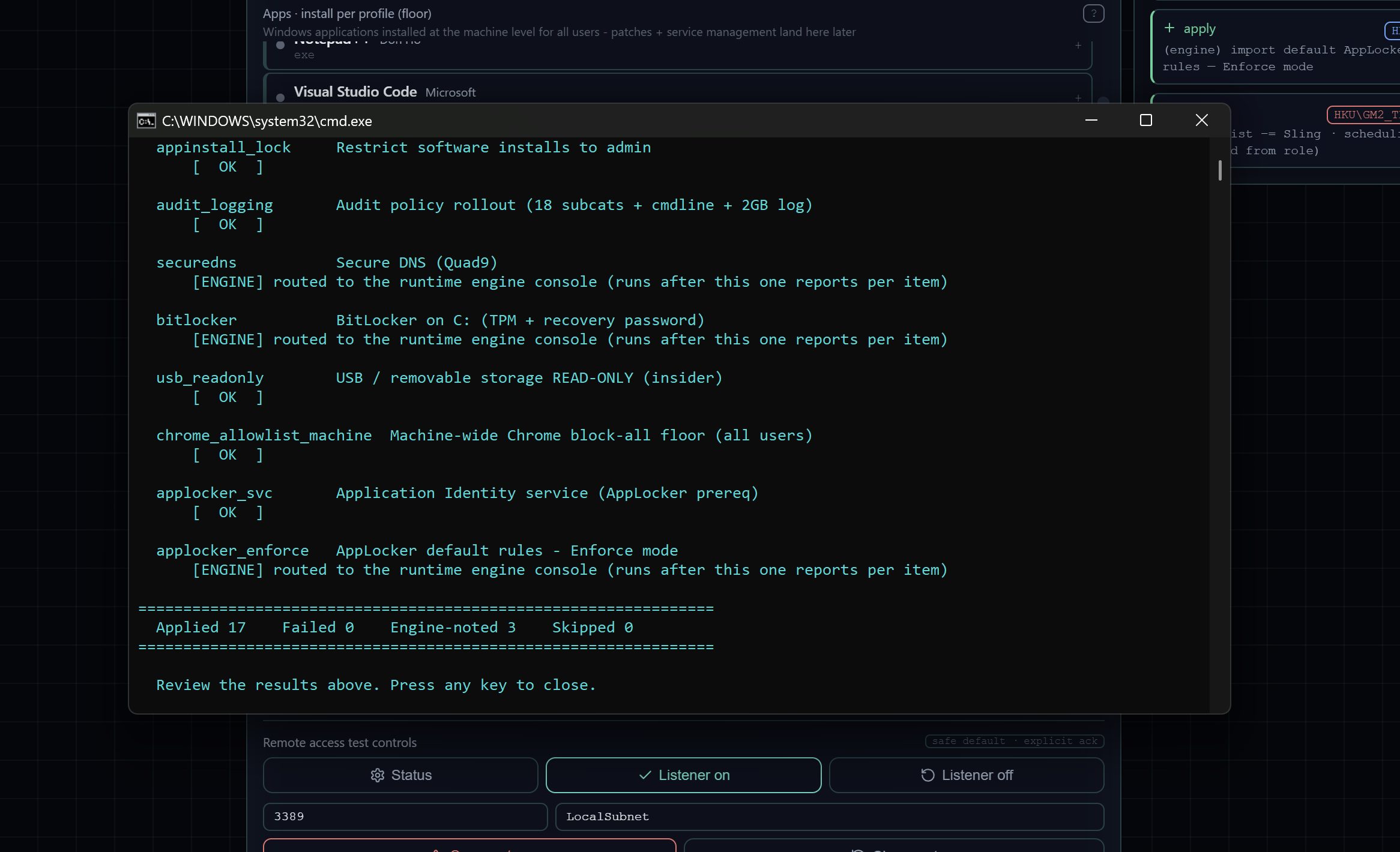The width and height of the screenshot is (1400, 852).
Task: Click 'chrome_allowlist_machine' in console output
Action: click(x=264, y=435)
